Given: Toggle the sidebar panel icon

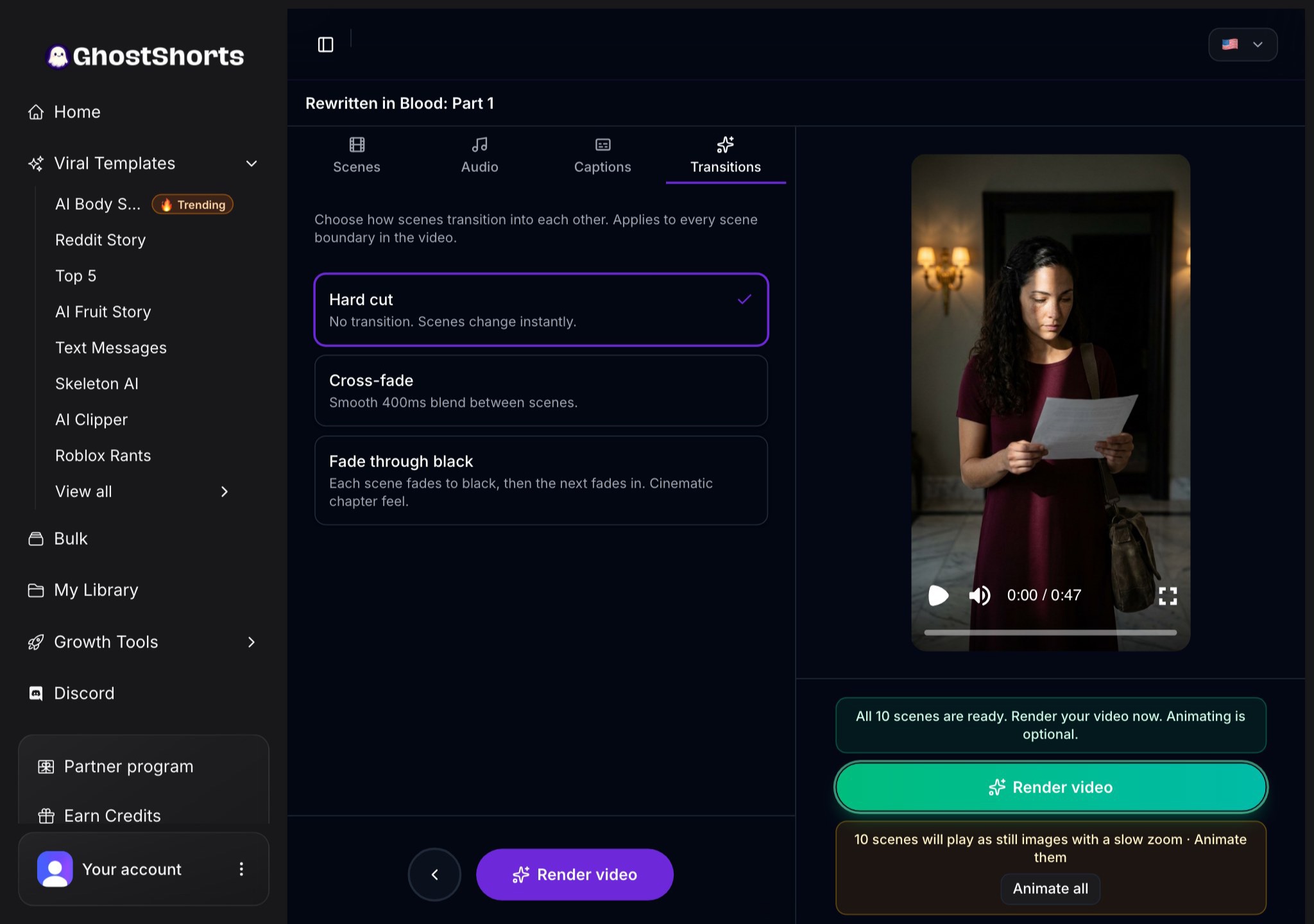Looking at the screenshot, I should [326, 44].
